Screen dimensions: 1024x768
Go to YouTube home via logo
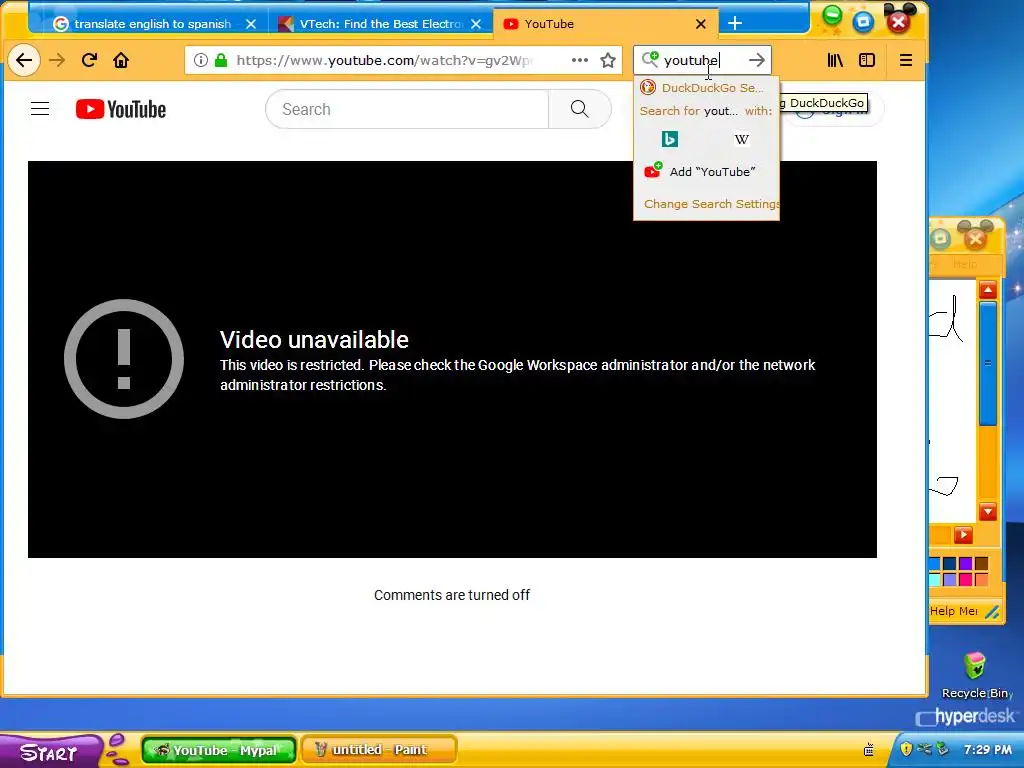pos(121,109)
